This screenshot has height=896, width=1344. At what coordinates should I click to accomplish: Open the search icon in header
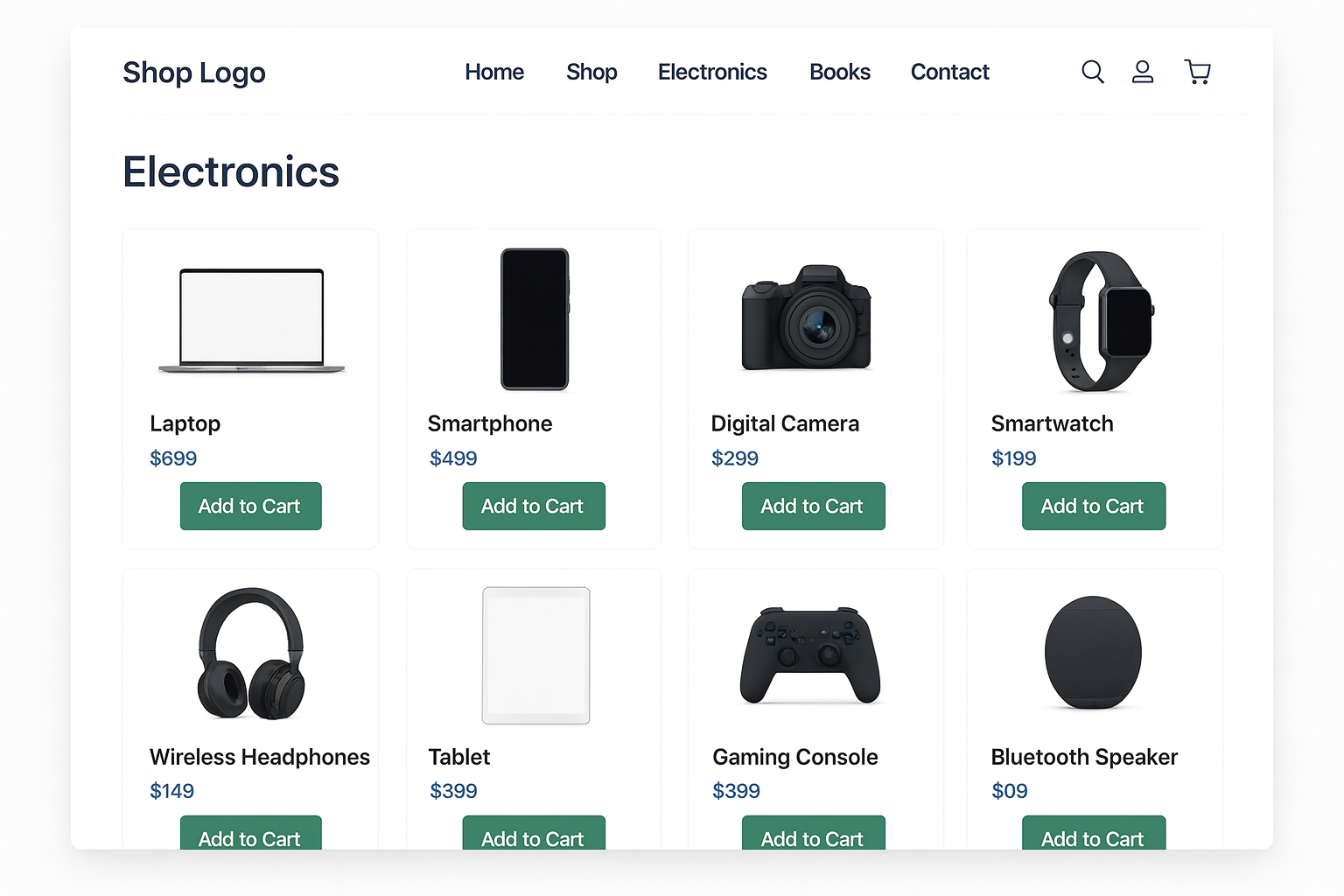pos(1093,72)
